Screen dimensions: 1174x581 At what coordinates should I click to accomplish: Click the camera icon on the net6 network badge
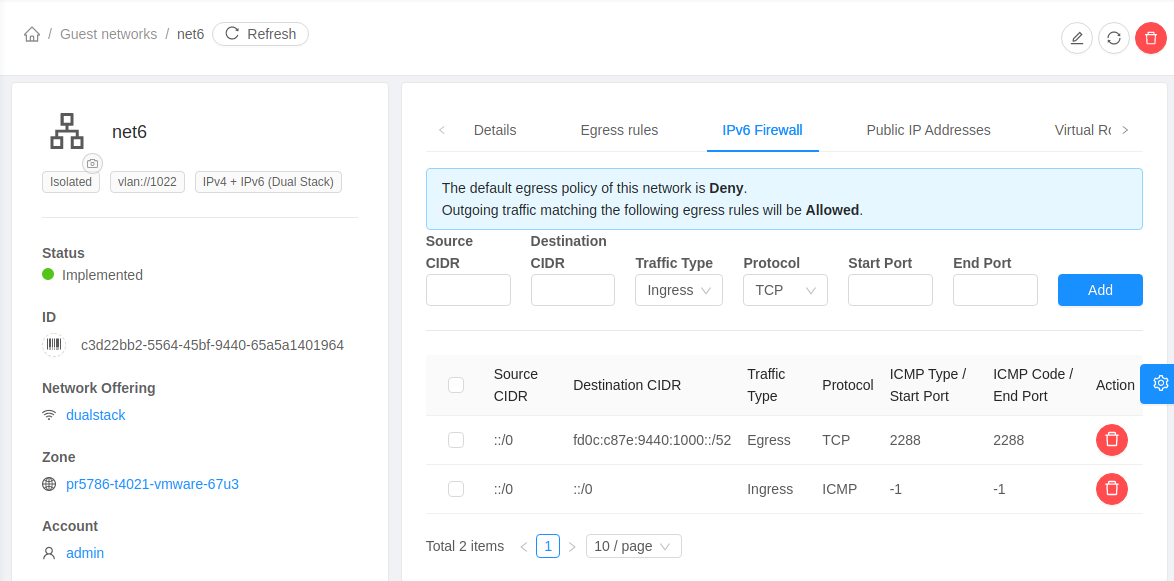coord(92,163)
